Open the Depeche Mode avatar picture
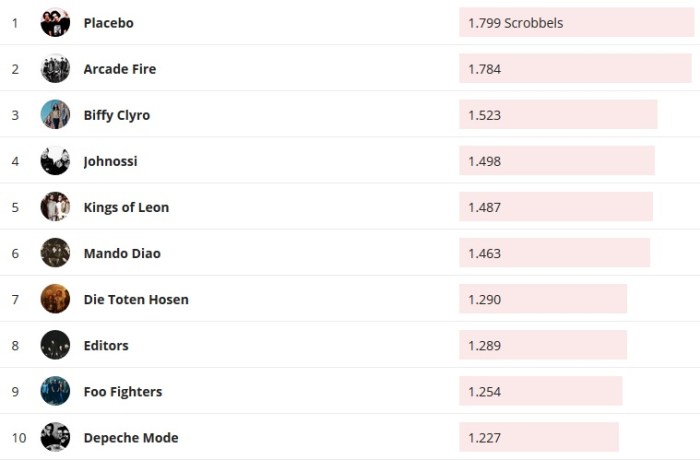 coord(55,436)
